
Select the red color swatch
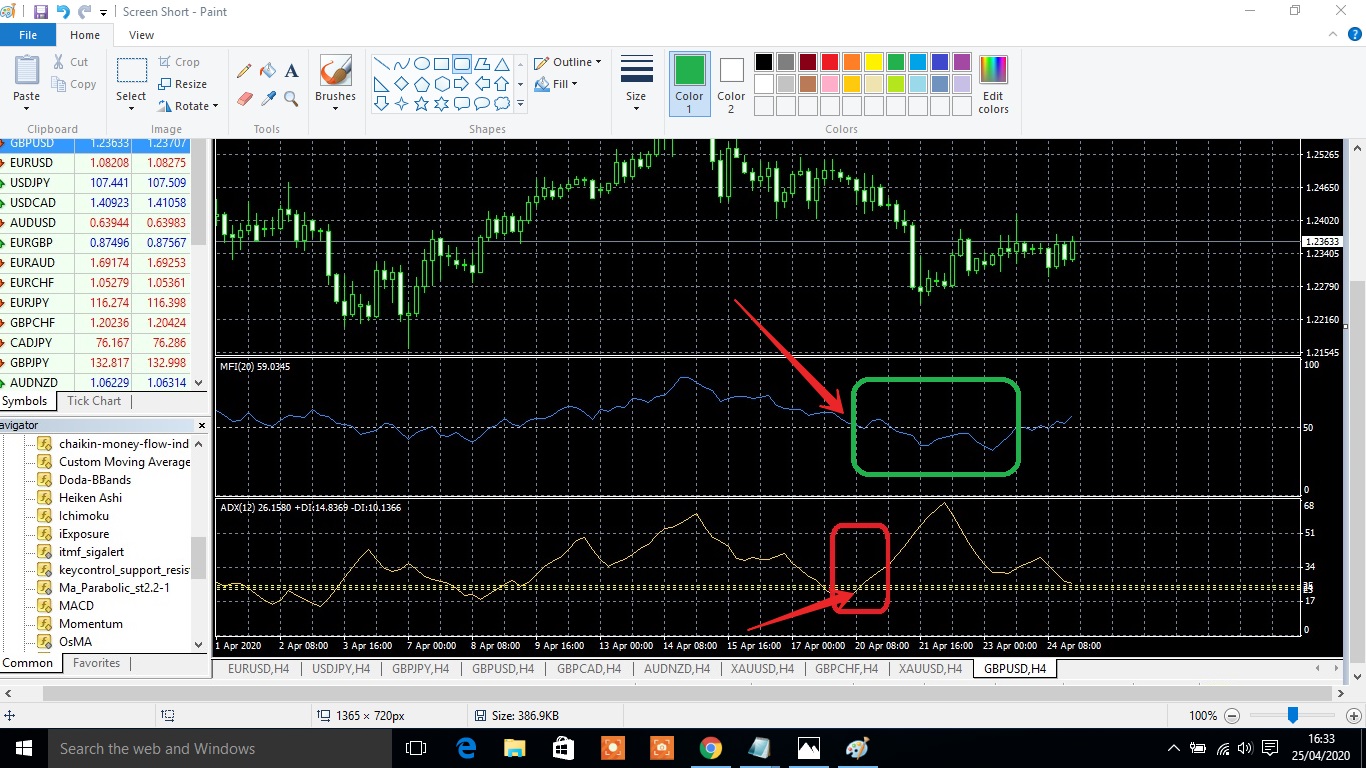coord(829,61)
